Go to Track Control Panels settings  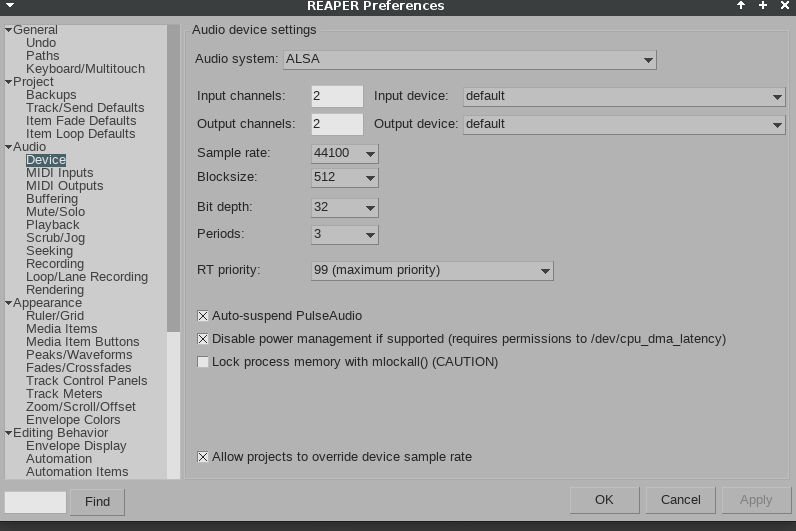(86, 381)
